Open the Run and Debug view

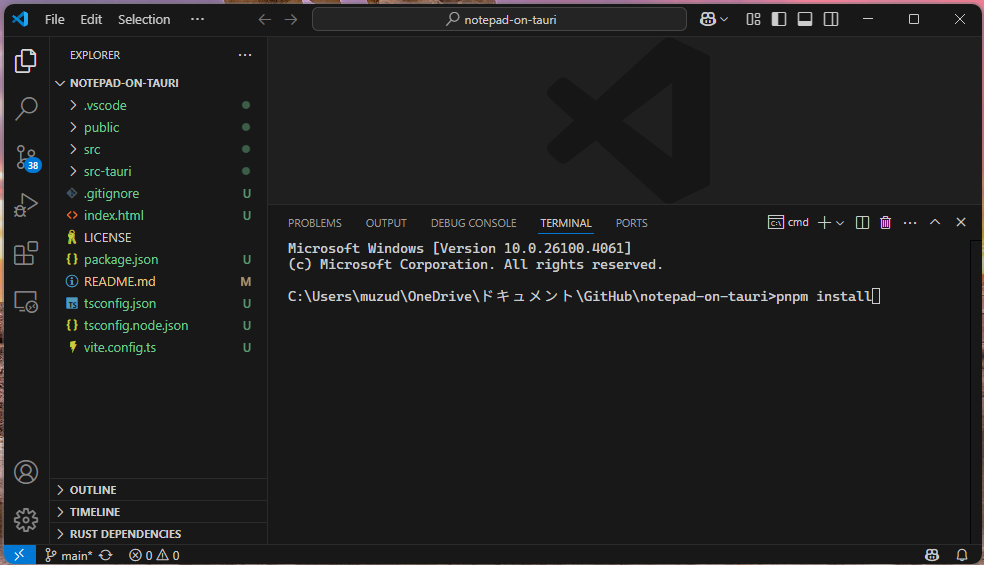tap(26, 205)
